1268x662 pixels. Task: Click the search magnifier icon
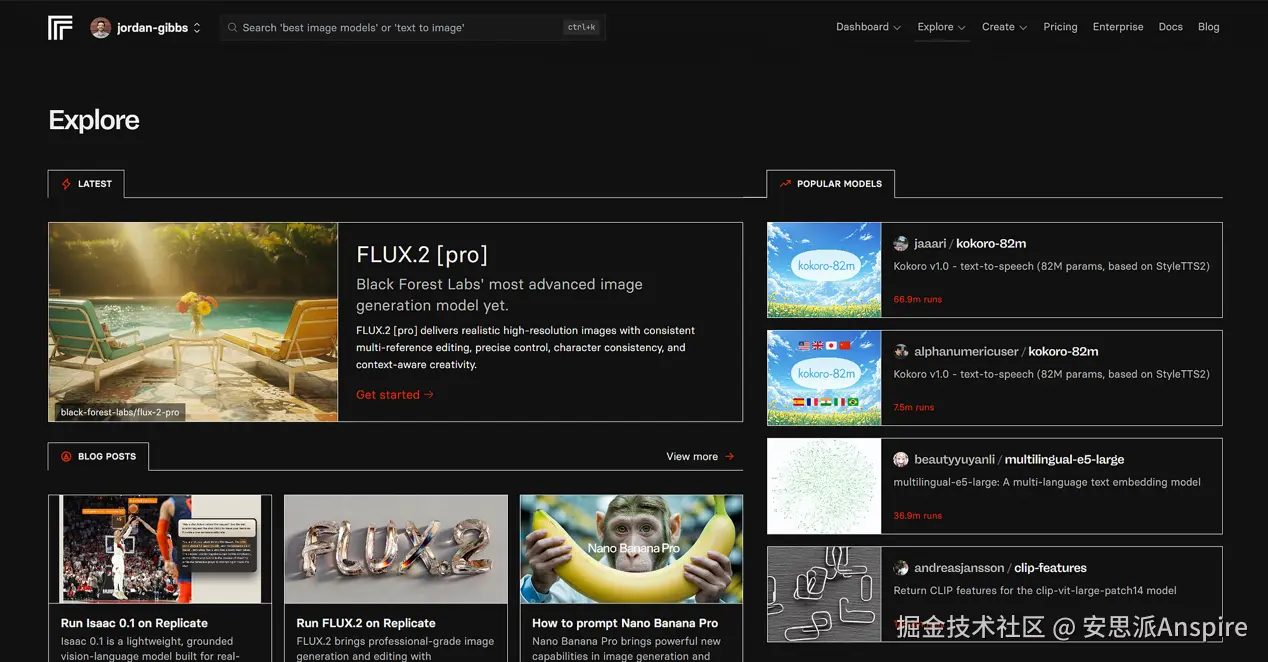[233, 28]
